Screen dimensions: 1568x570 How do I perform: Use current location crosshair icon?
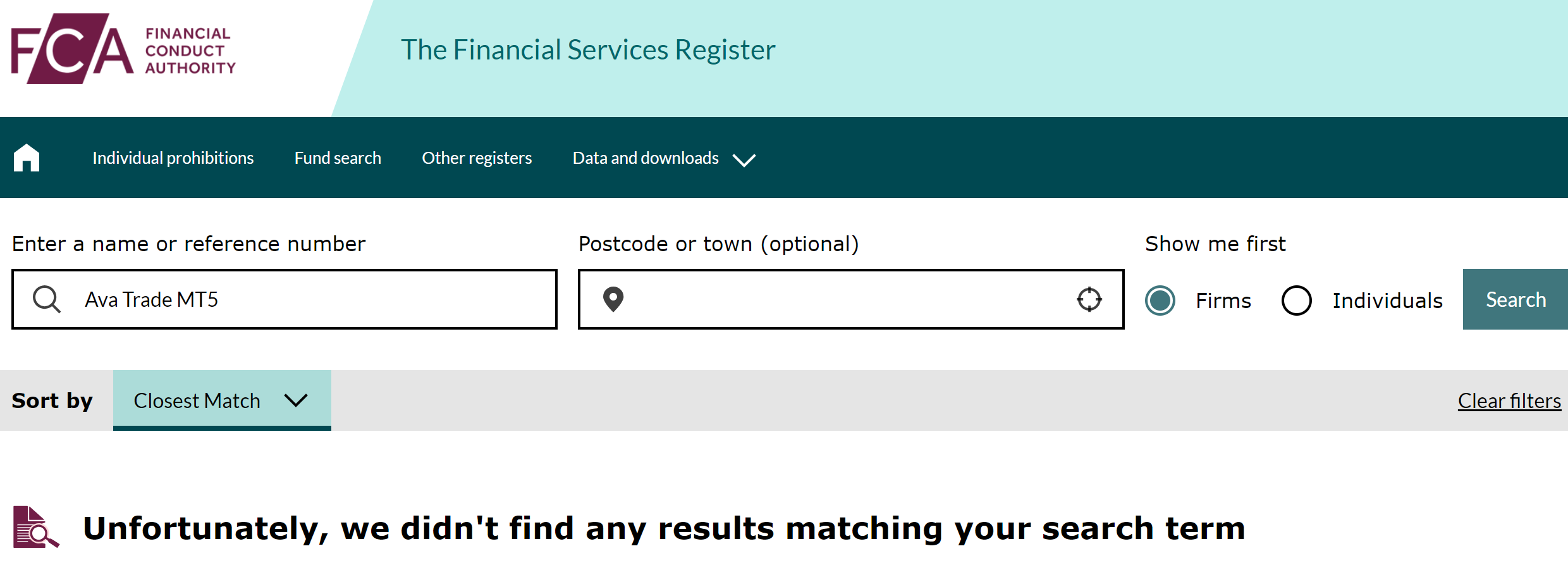1089,299
